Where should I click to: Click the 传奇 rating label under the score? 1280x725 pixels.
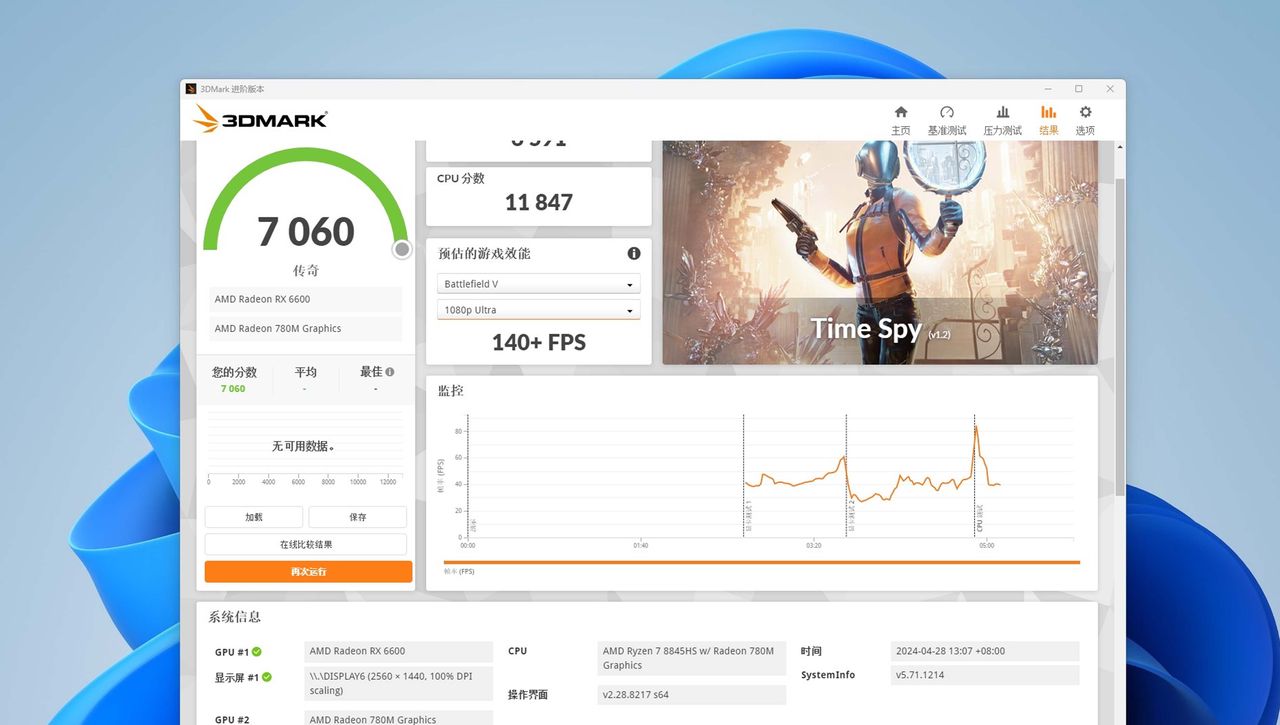306,271
